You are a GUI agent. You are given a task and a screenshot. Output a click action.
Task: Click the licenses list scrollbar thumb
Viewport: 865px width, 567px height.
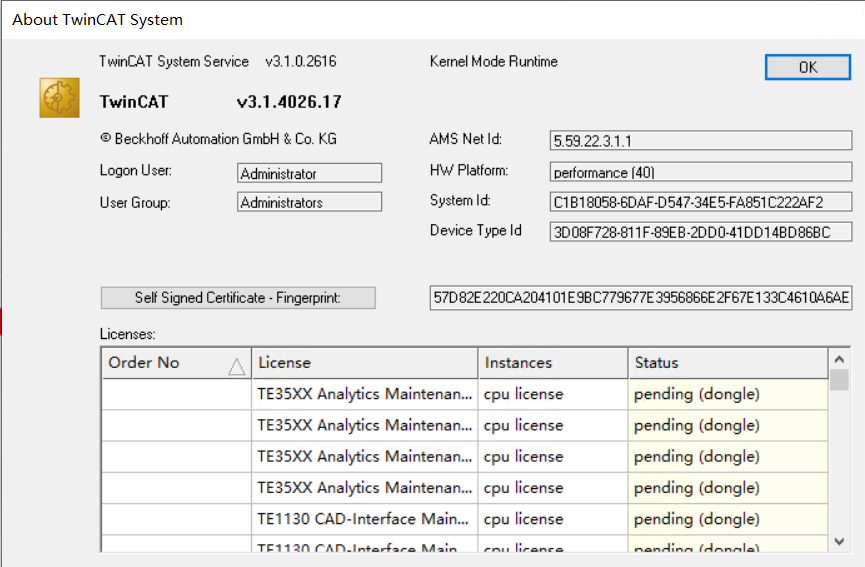pyautogui.click(x=839, y=380)
